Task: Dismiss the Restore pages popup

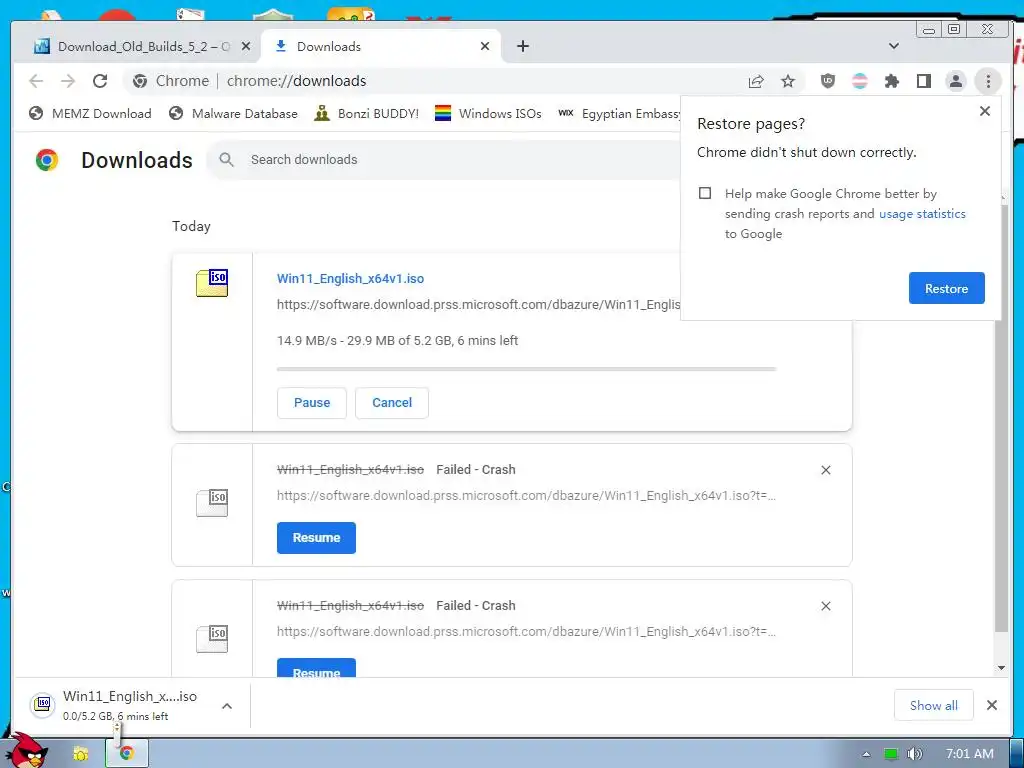Action: tap(985, 111)
